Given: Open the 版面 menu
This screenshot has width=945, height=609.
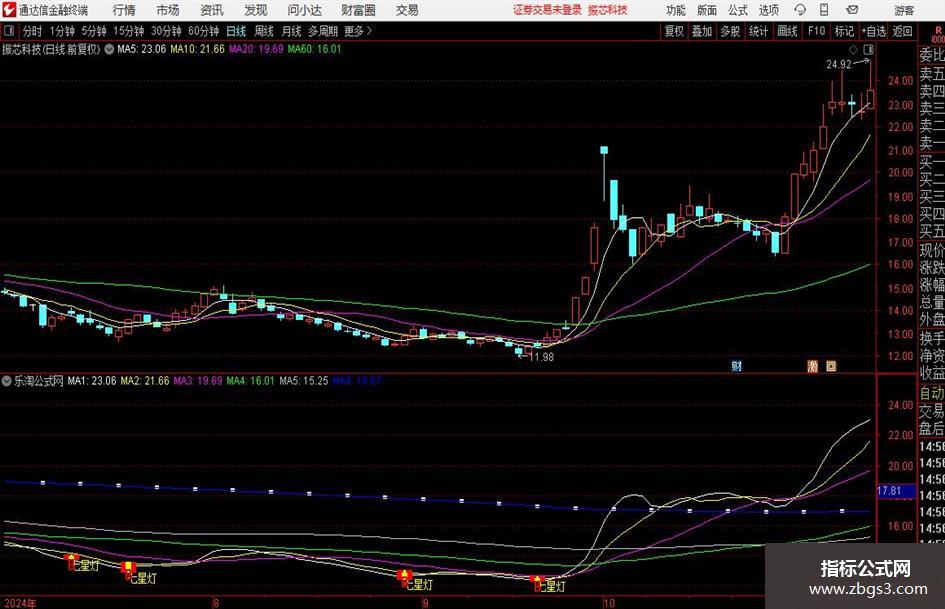Looking at the screenshot, I should tap(706, 10).
